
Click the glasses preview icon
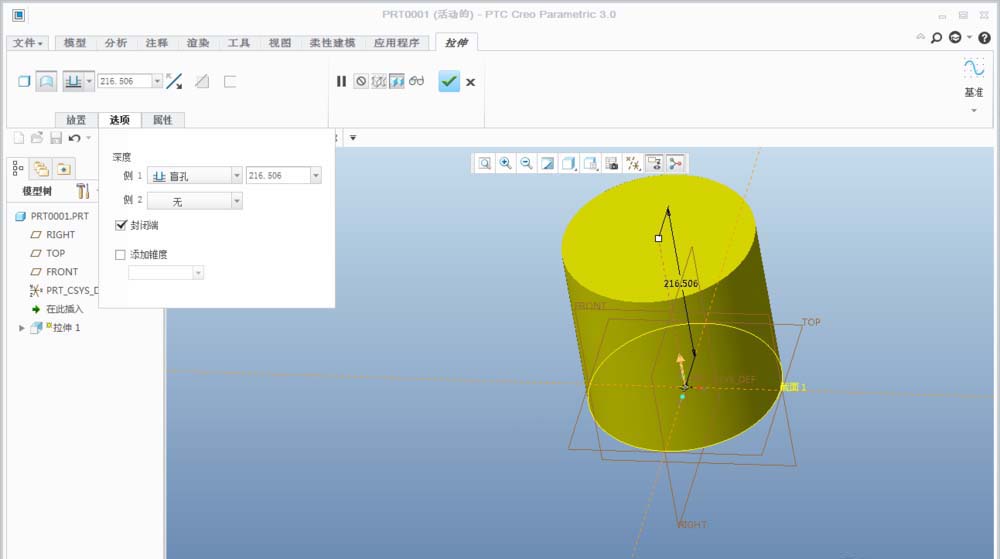click(x=417, y=81)
